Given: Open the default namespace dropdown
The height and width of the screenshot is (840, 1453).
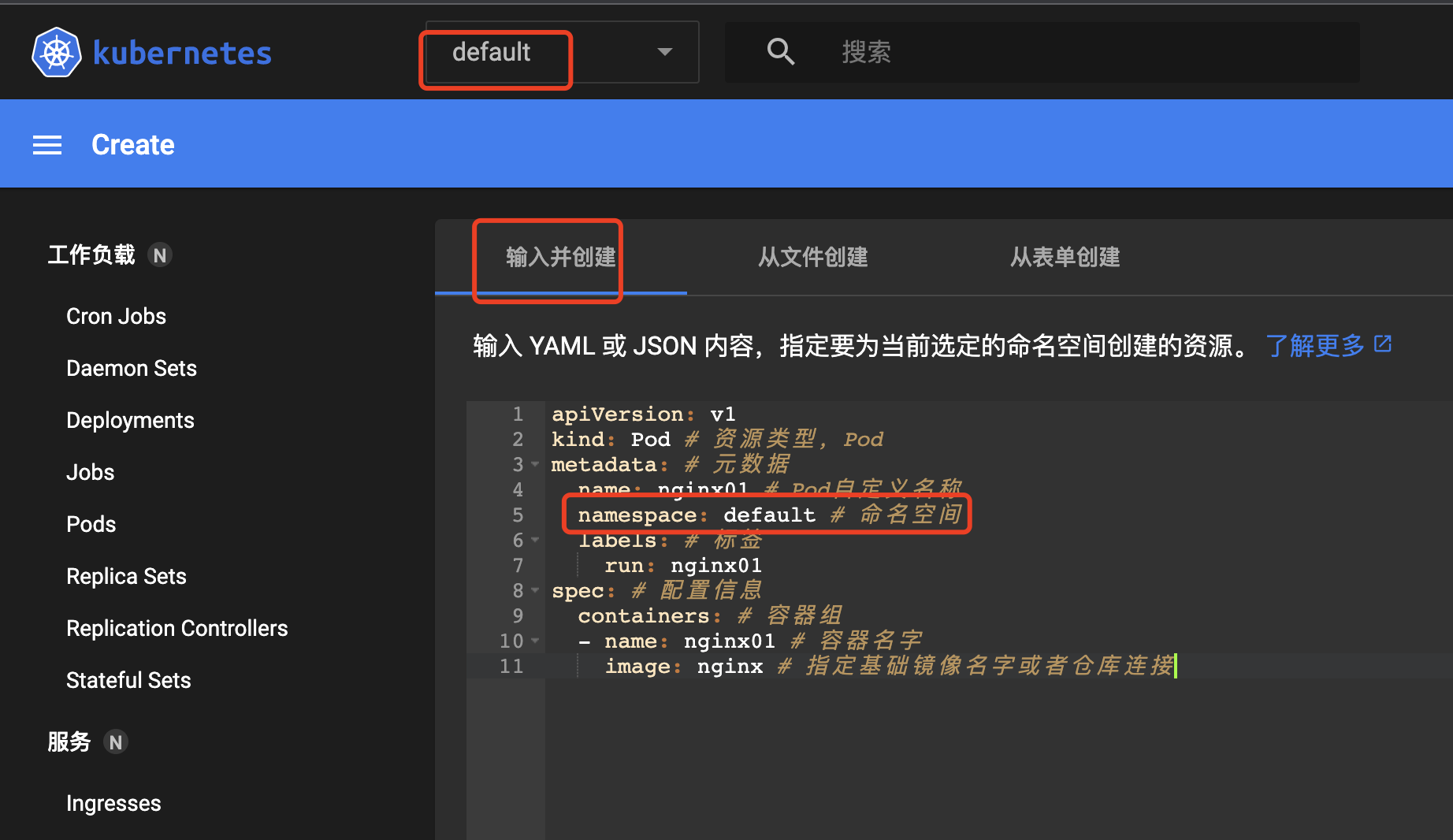Looking at the screenshot, I should 562,52.
